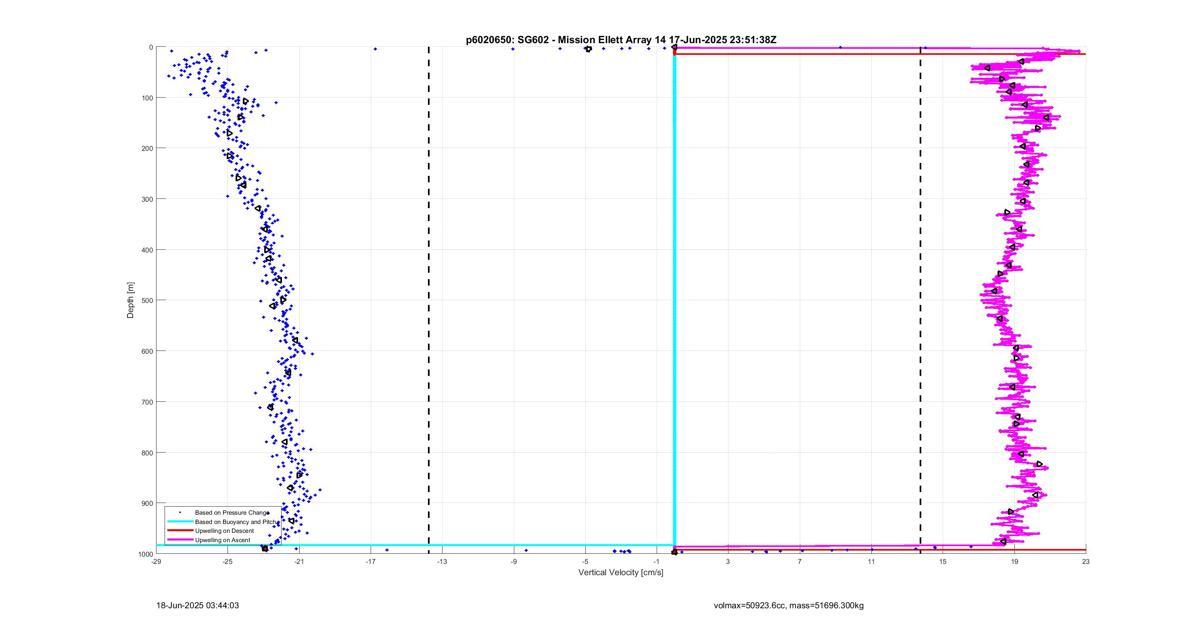Click the velocity axis tick label '23'

pos(1086,563)
